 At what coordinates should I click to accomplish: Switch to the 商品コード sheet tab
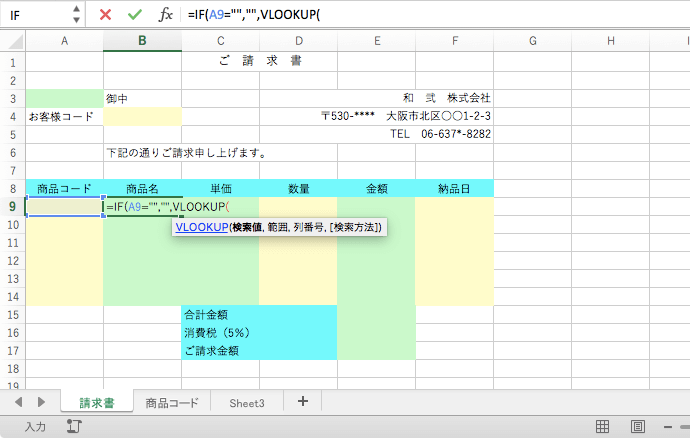click(172, 402)
